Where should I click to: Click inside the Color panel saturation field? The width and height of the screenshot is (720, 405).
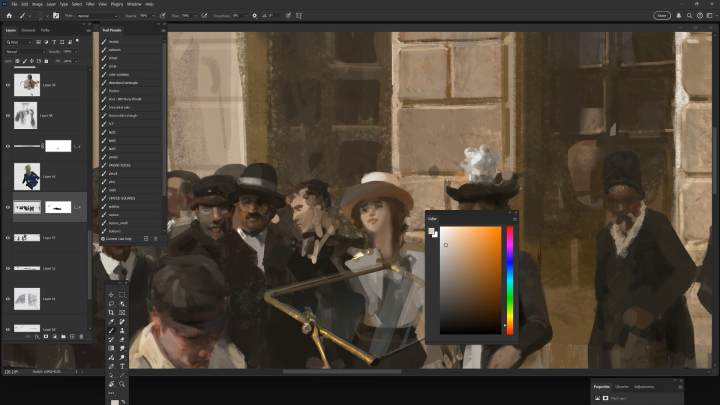click(x=471, y=280)
